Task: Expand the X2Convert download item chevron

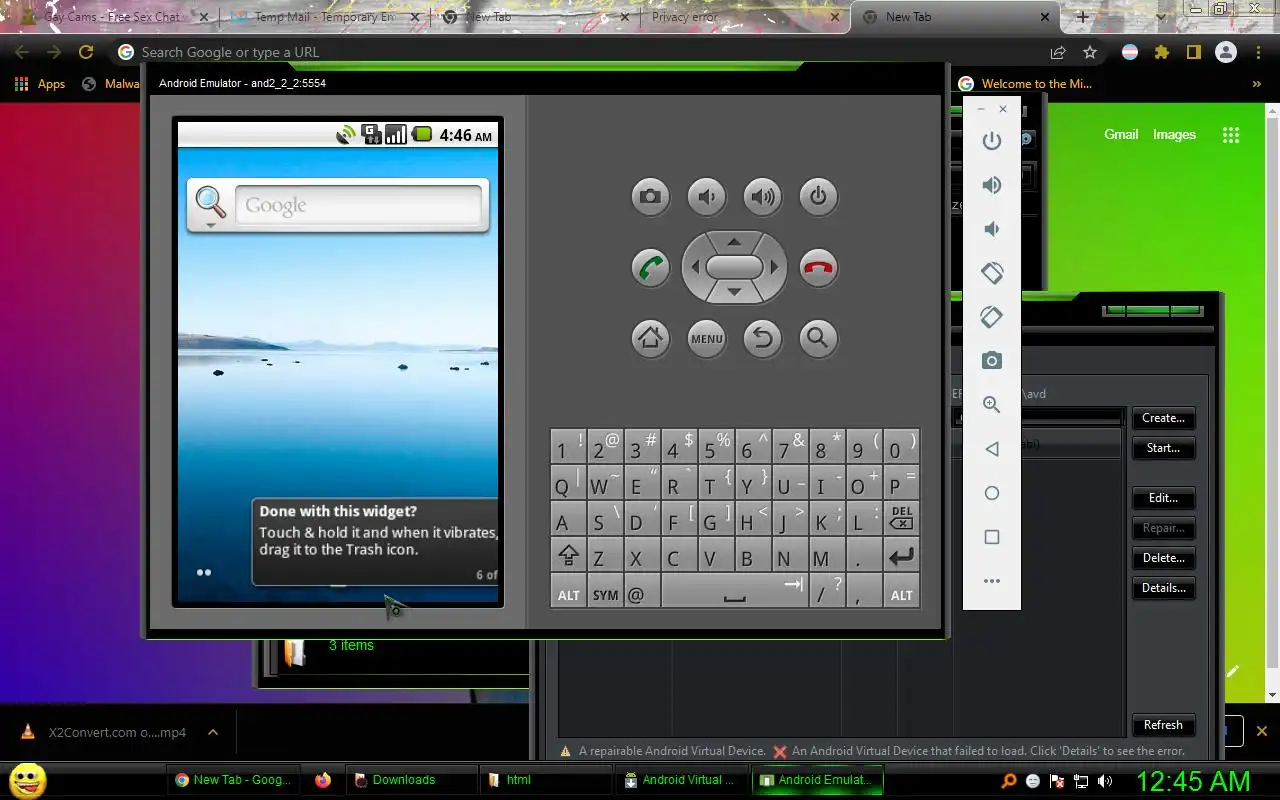Action: pyautogui.click(x=213, y=732)
